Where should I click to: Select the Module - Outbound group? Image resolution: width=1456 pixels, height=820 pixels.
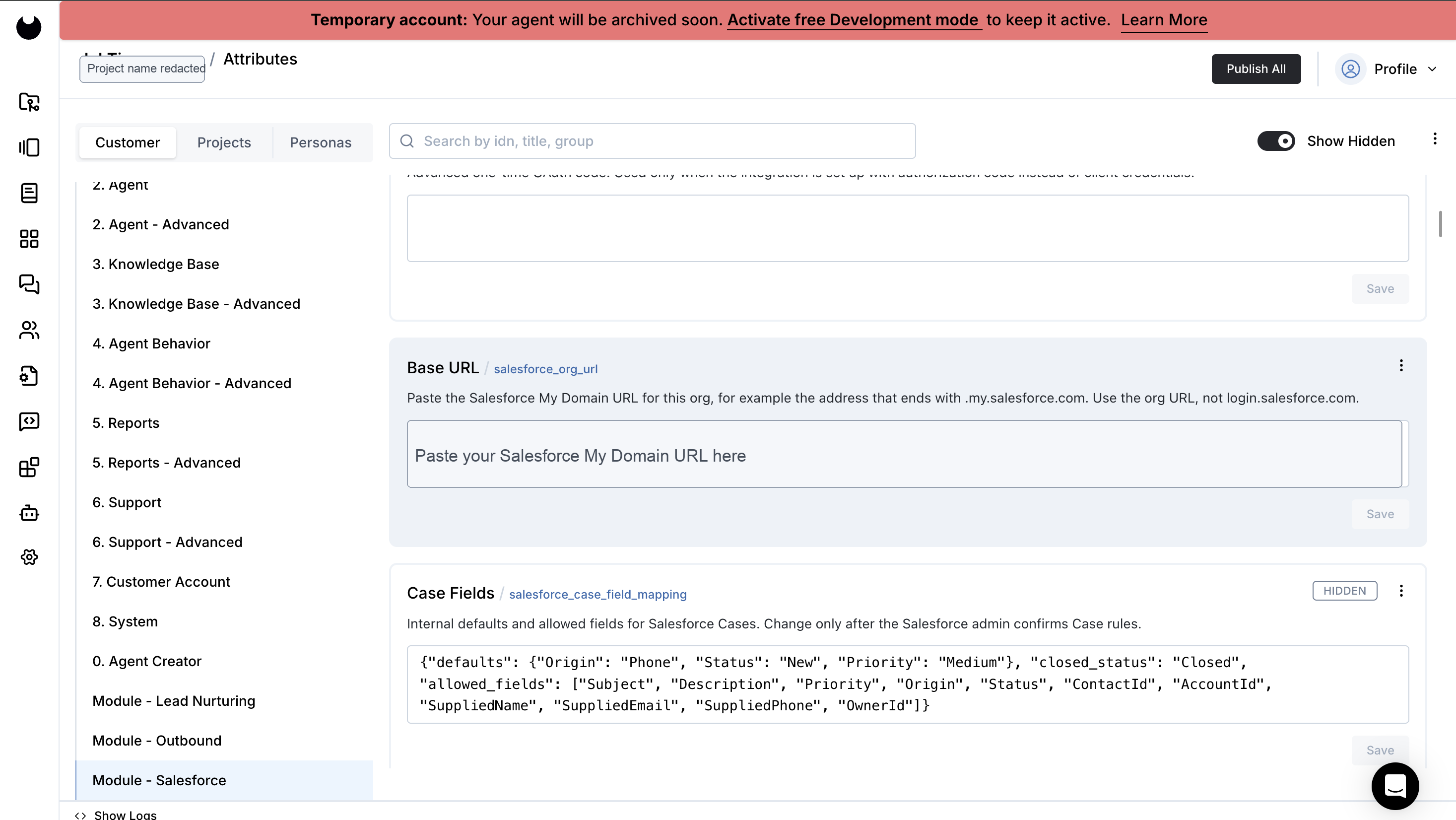pyautogui.click(x=224, y=741)
